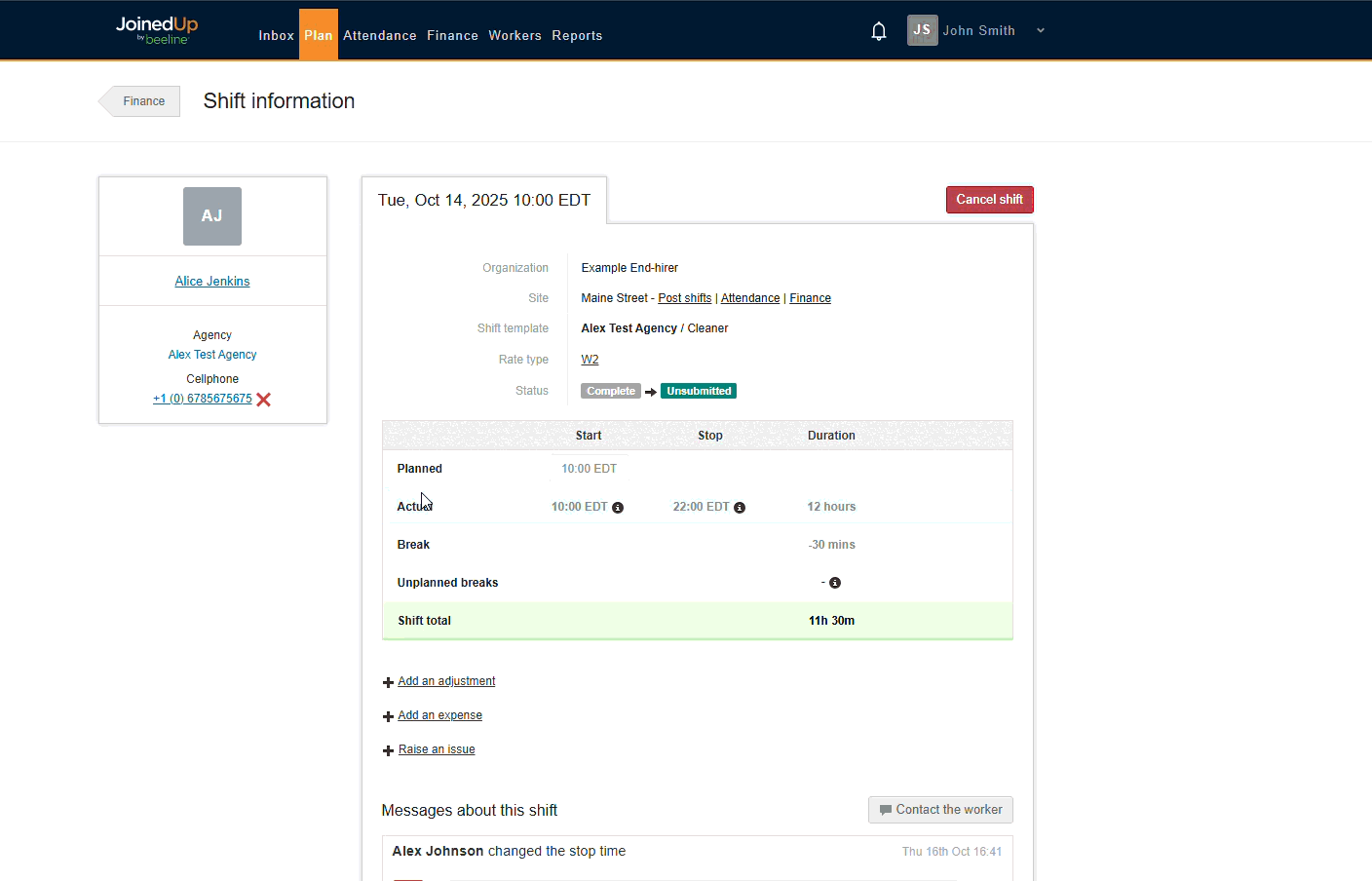
Task: Open the Reports menu
Action: [577, 36]
